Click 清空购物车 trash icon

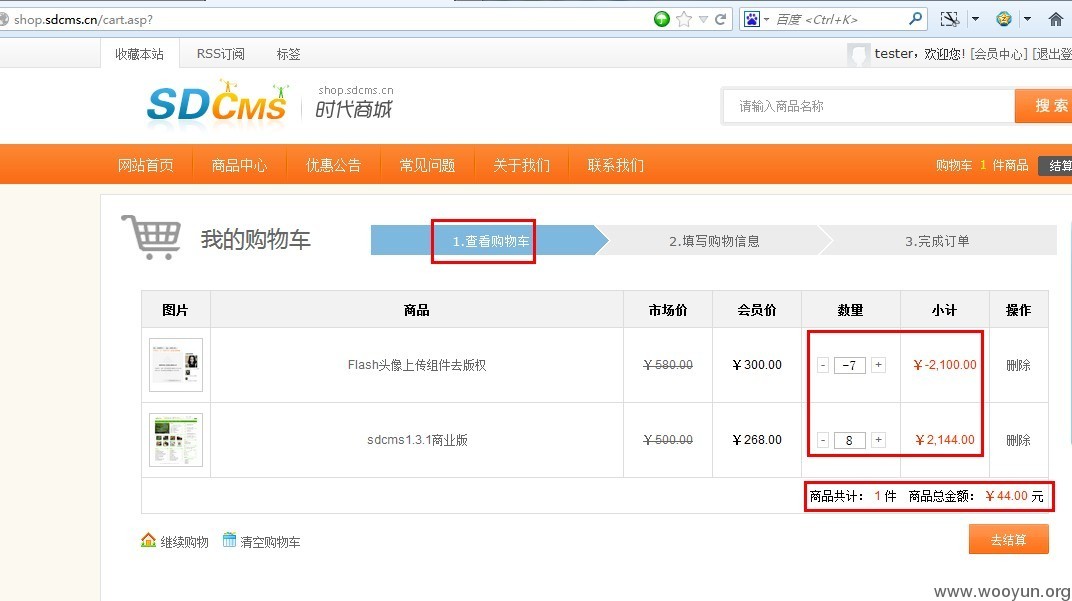point(229,540)
